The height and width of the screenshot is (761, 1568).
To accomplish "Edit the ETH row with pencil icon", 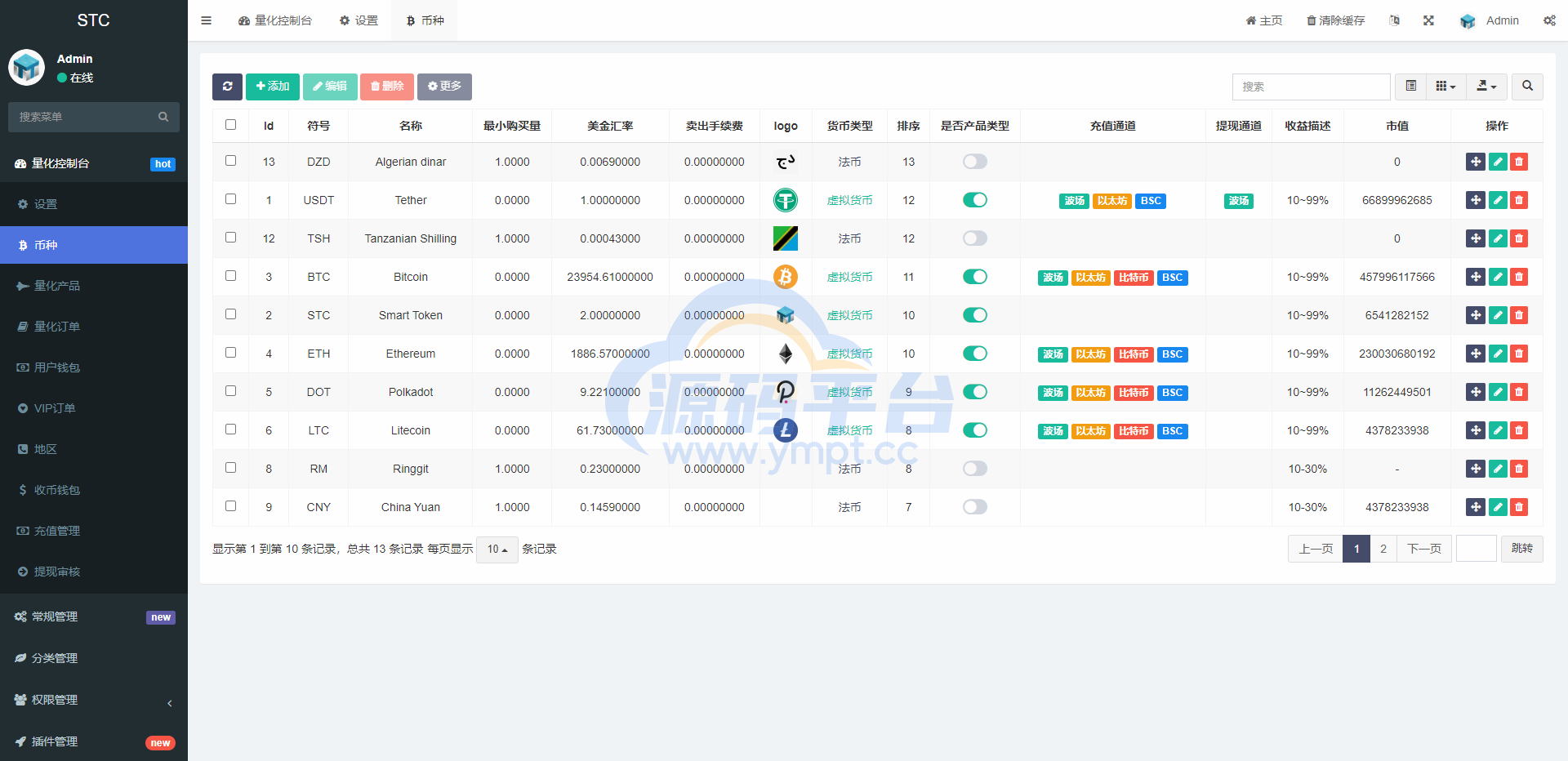I will point(1498,354).
